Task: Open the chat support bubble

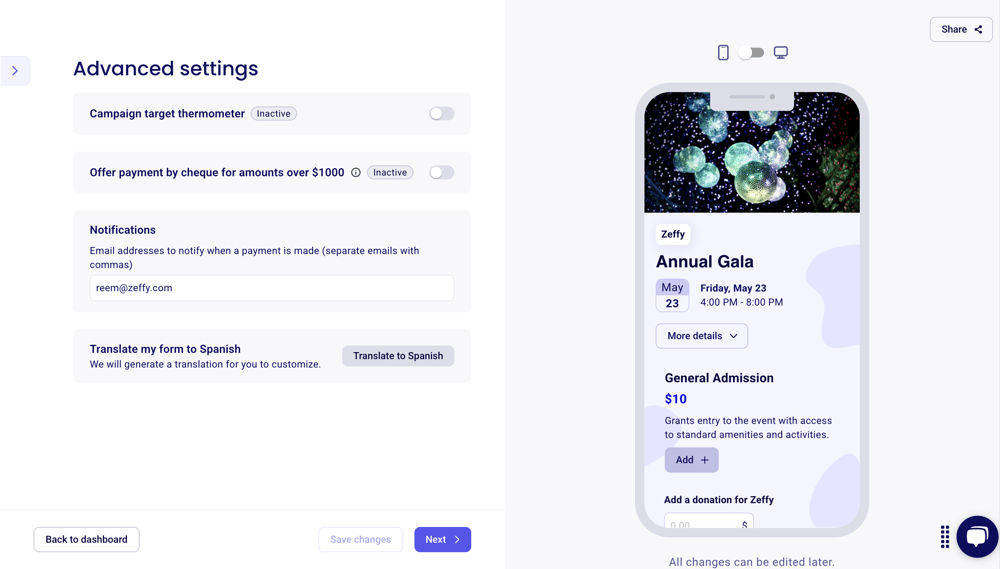Action: point(976,536)
